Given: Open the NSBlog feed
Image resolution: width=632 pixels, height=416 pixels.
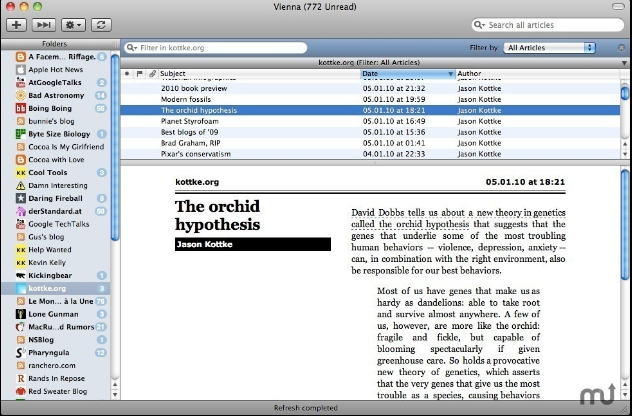Looking at the screenshot, I should click(55, 340).
